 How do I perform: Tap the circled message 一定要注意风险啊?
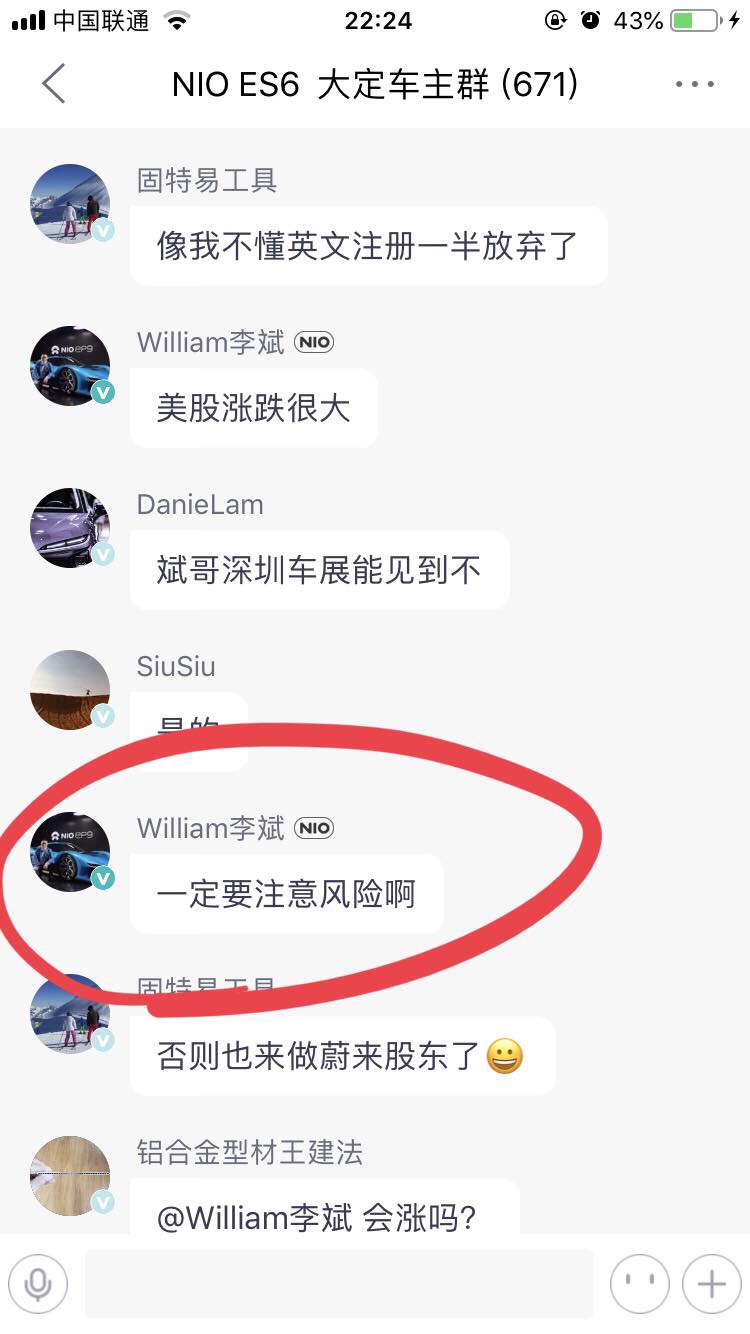(x=287, y=894)
